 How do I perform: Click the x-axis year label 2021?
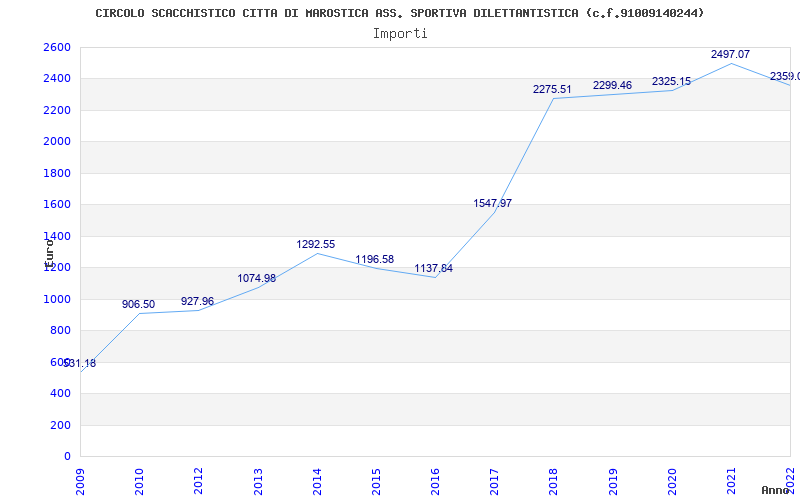pyautogui.click(x=731, y=482)
